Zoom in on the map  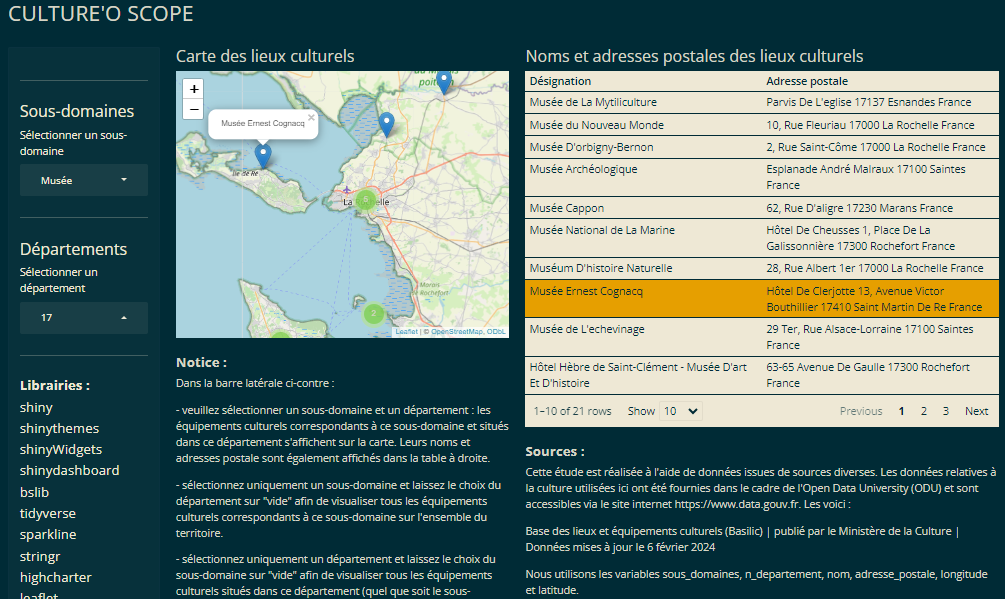point(194,88)
